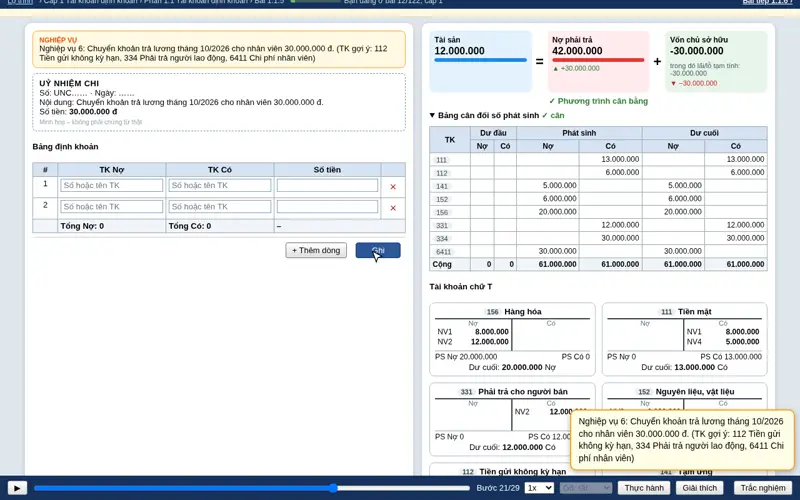This screenshot has width=800, height=500.
Task: Click NV2 12.000.000 in the Hàng hóa T-account
Action: tap(473, 342)
